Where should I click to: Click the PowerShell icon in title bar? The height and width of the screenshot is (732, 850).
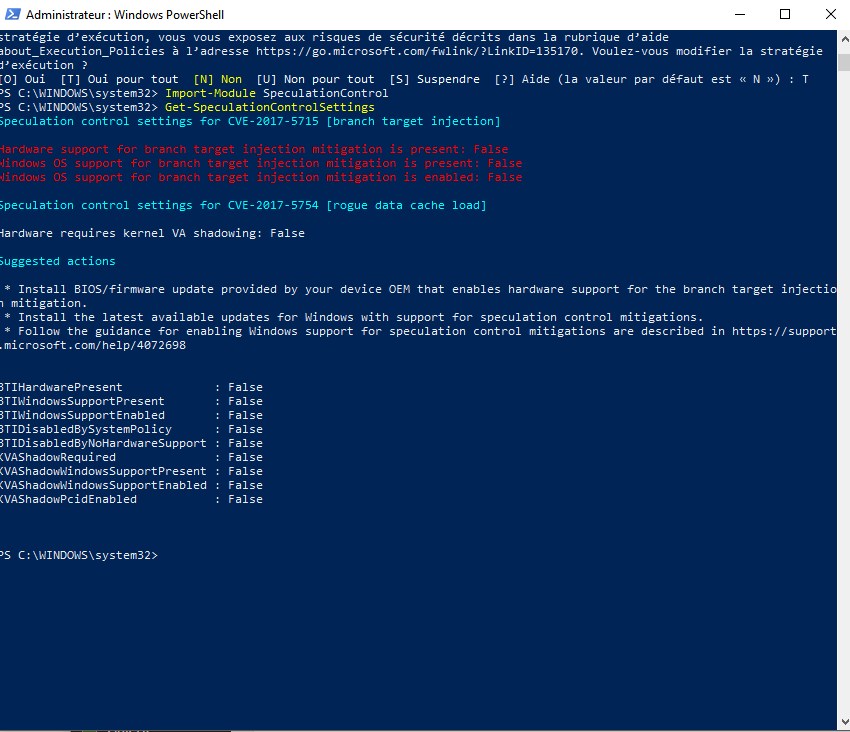(12, 14)
